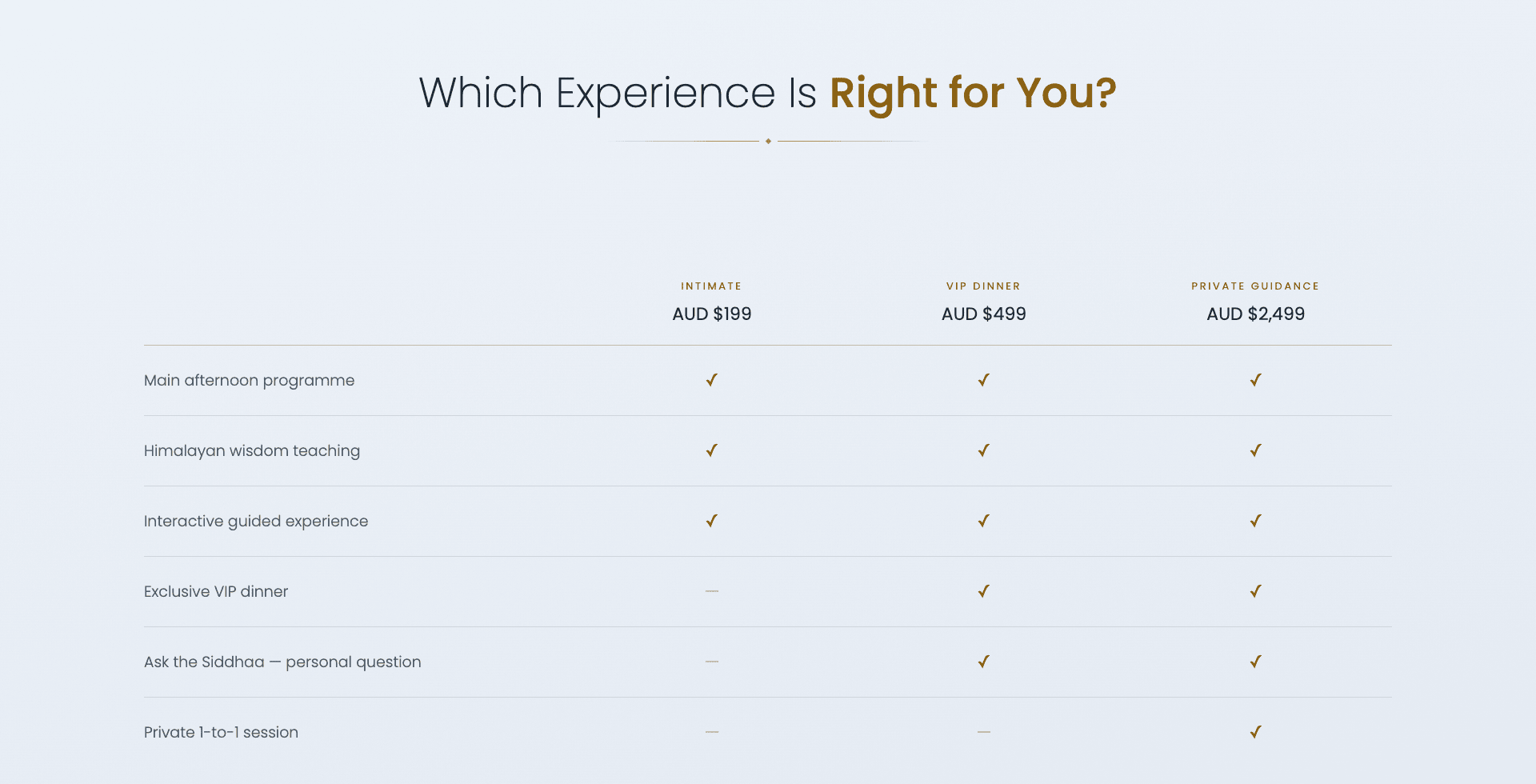The image size is (1536, 784).
Task: Click the AUD $199 price
Action: (712, 314)
